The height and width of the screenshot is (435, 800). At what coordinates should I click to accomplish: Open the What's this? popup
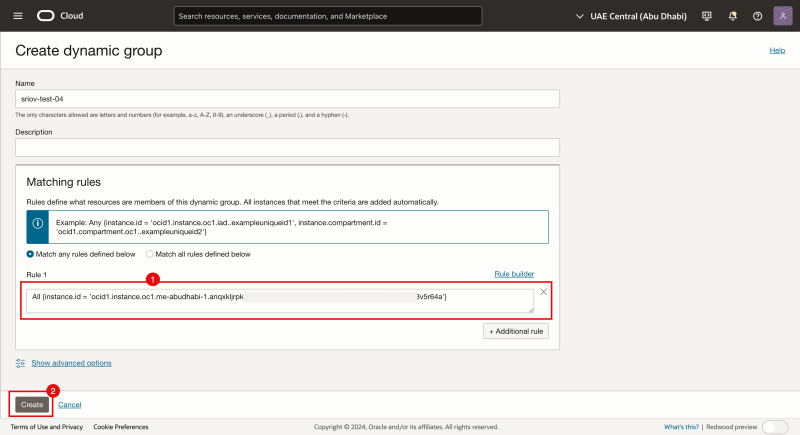click(x=680, y=427)
